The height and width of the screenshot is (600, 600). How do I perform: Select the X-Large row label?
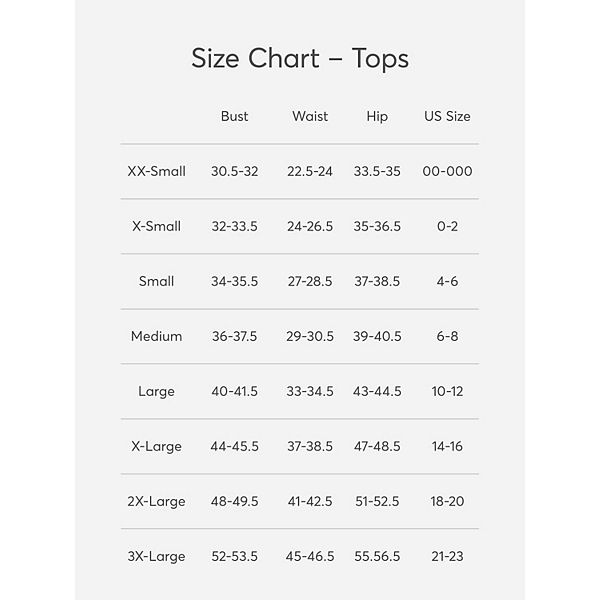(157, 446)
